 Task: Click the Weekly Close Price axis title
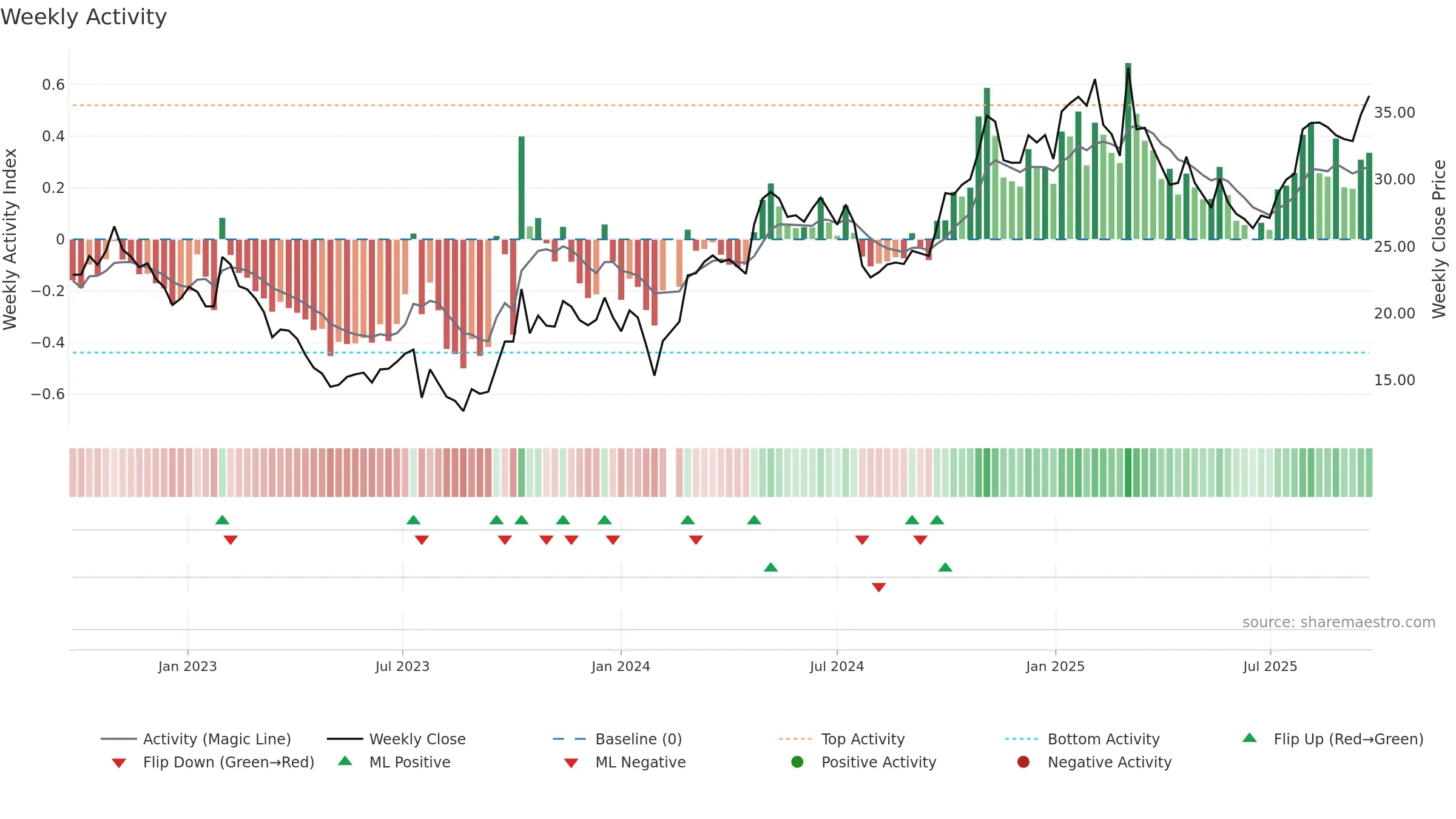1439,239
